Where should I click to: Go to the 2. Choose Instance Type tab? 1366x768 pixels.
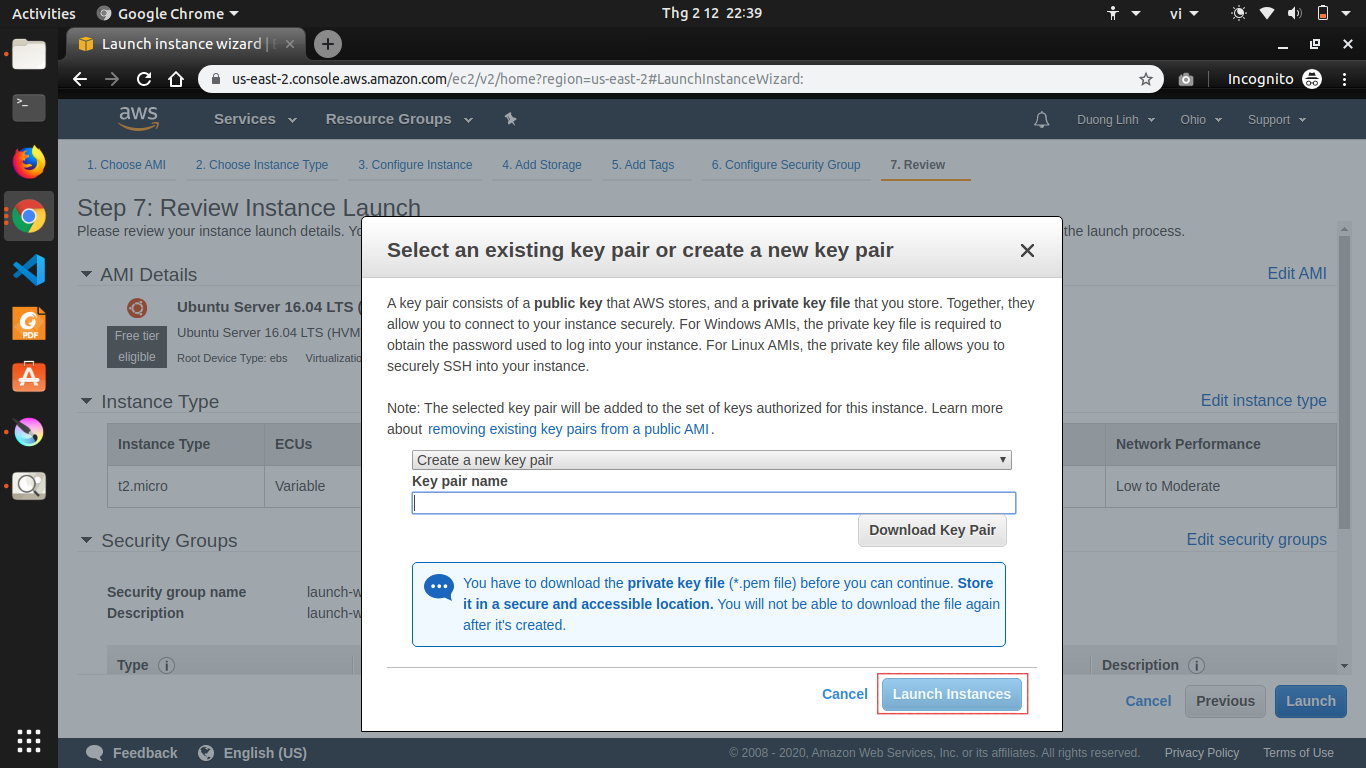pos(262,165)
